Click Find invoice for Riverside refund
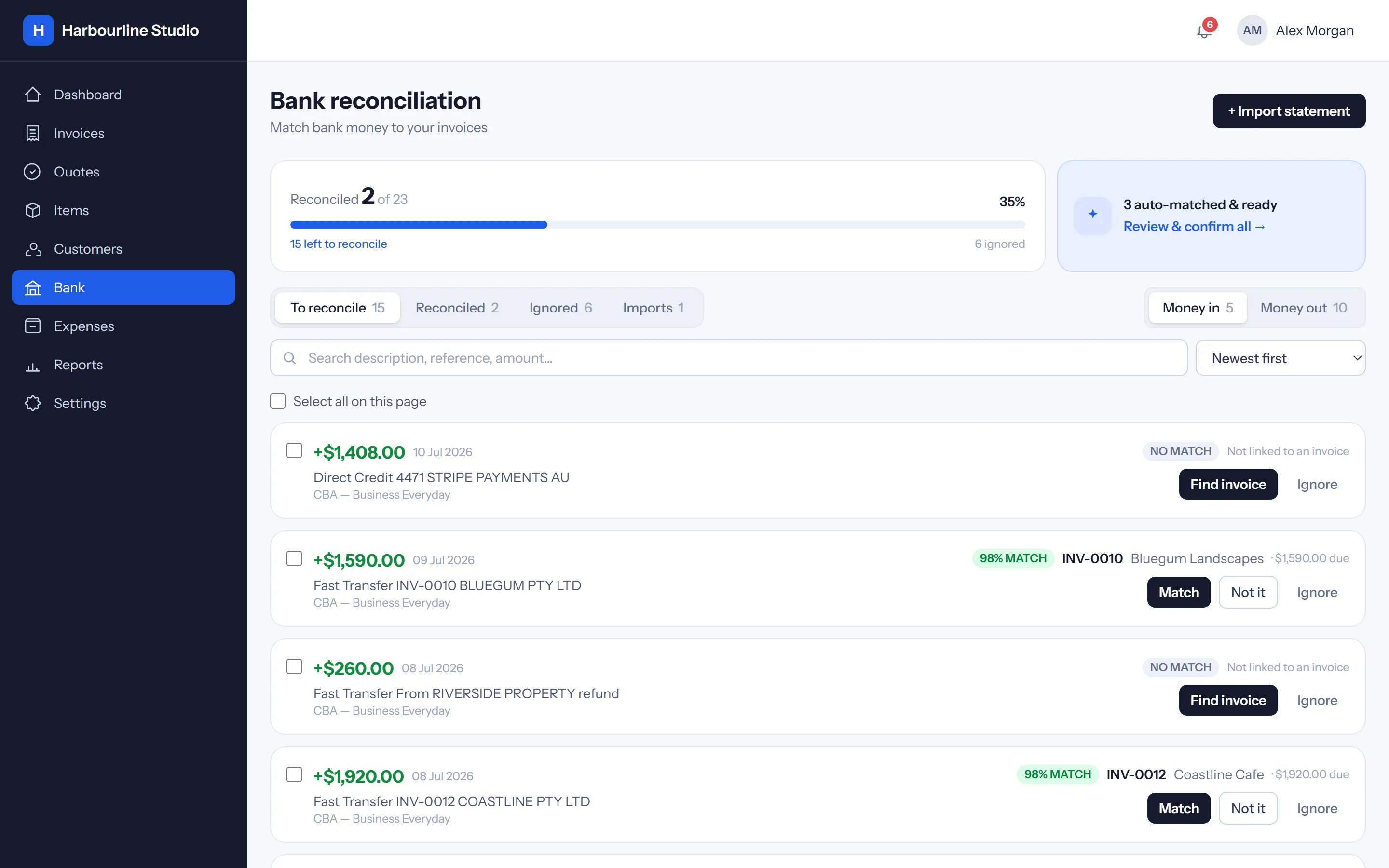This screenshot has height=868, width=1389. click(x=1228, y=700)
